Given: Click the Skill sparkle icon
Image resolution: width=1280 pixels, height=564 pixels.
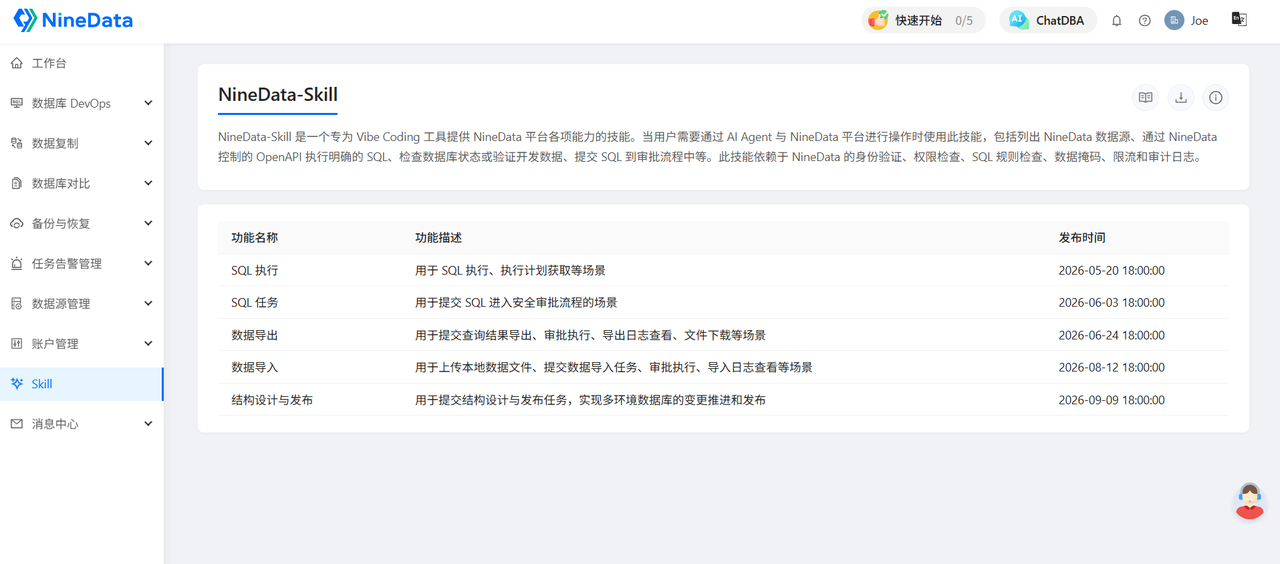Looking at the screenshot, I should tap(16, 384).
